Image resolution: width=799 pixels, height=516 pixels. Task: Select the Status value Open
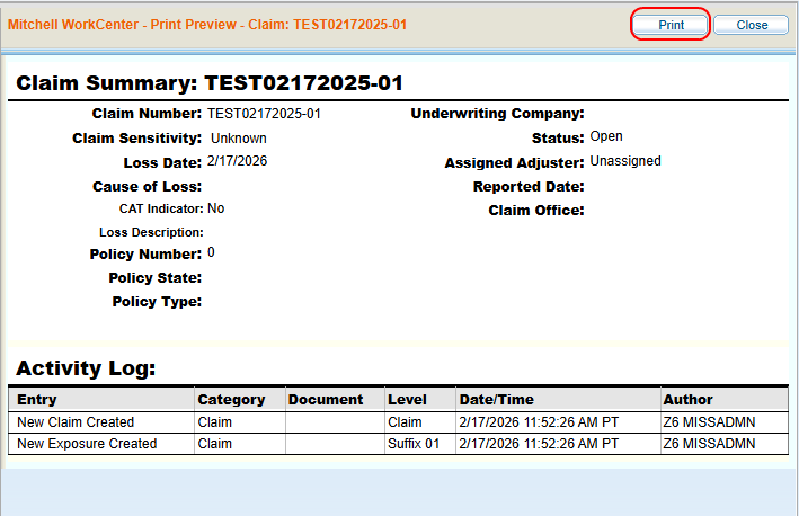(x=606, y=137)
